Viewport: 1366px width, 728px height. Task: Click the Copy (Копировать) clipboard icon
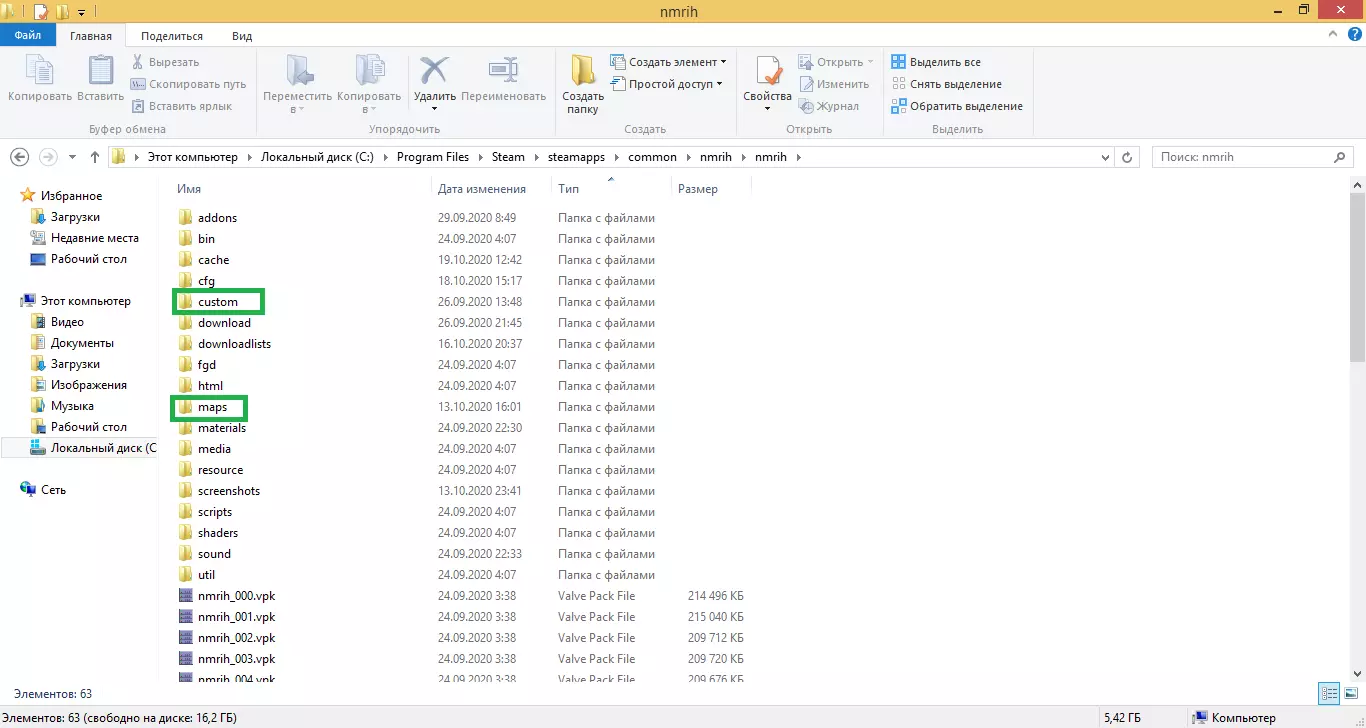point(40,72)
